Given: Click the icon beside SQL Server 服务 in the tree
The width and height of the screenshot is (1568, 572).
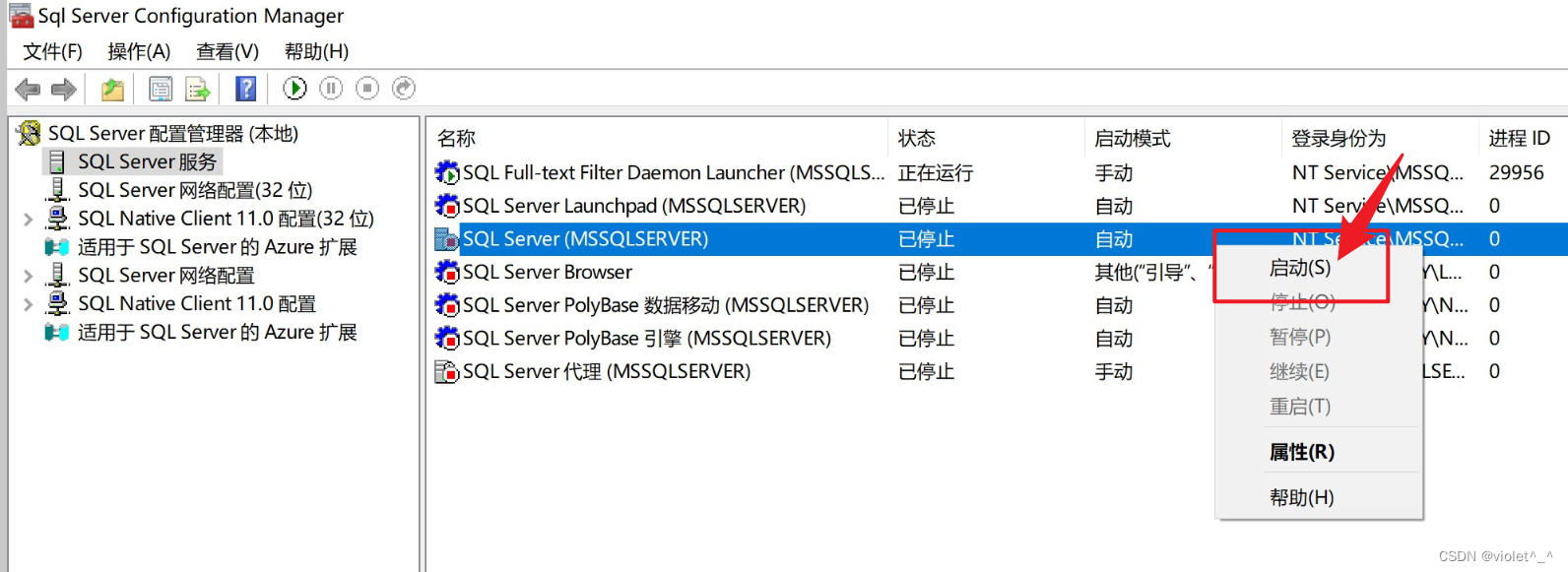Looking at the screenshot, I should pos(57,161).
